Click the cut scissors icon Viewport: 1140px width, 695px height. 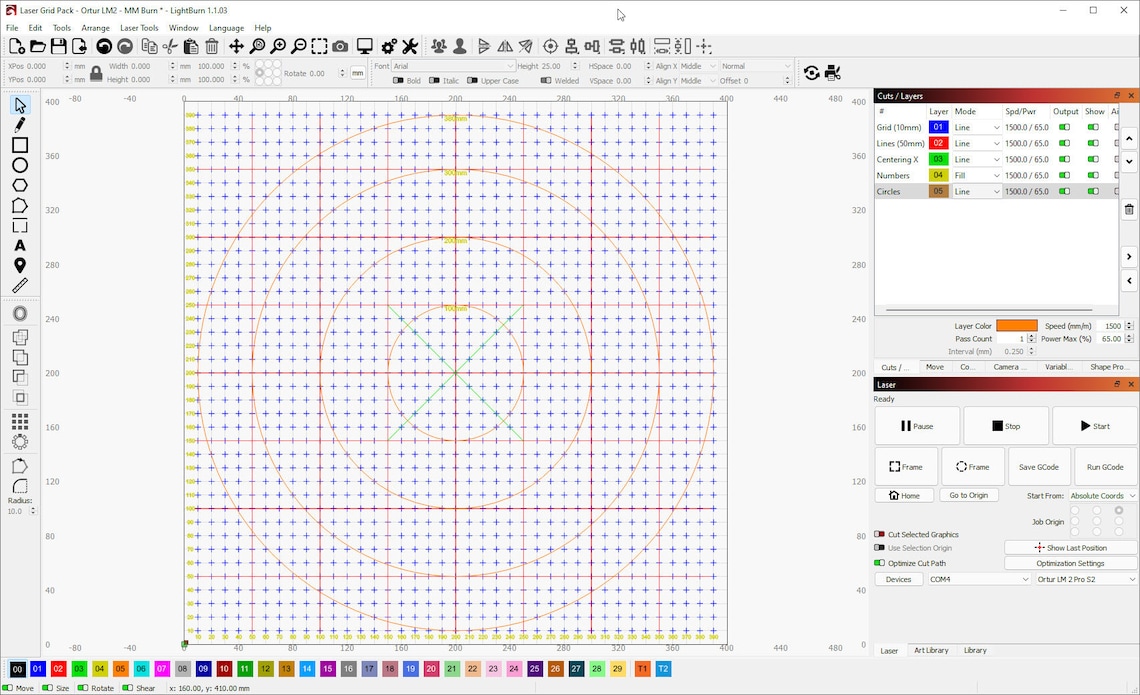[x=170, y=47]
